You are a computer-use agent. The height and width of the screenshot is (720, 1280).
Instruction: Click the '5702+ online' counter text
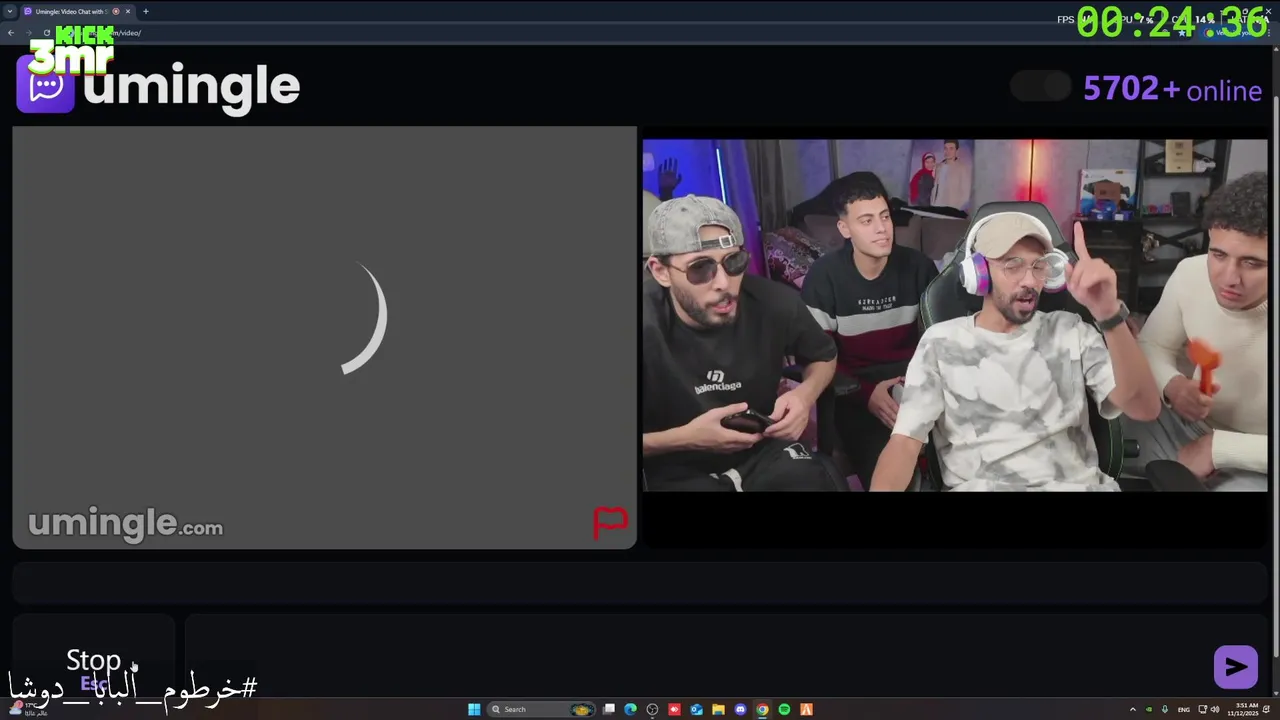tap(1172, 89)
